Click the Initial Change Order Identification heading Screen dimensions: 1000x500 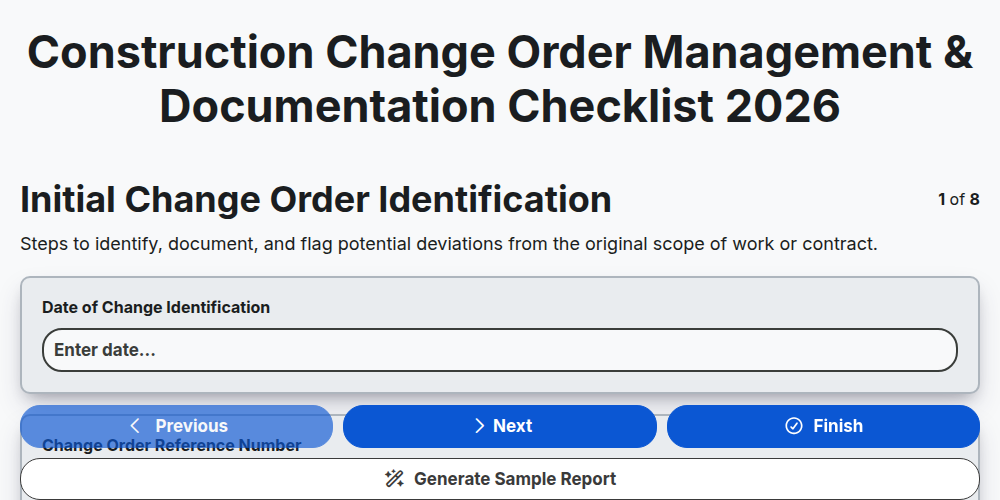pos(316,200)
